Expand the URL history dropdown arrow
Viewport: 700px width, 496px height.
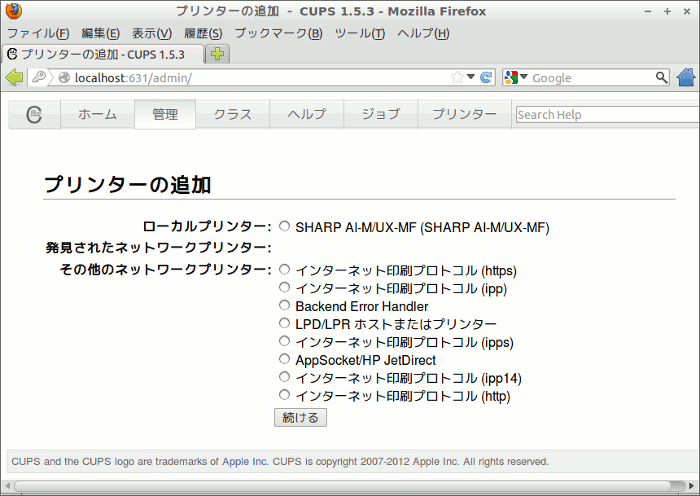point(471,78)
